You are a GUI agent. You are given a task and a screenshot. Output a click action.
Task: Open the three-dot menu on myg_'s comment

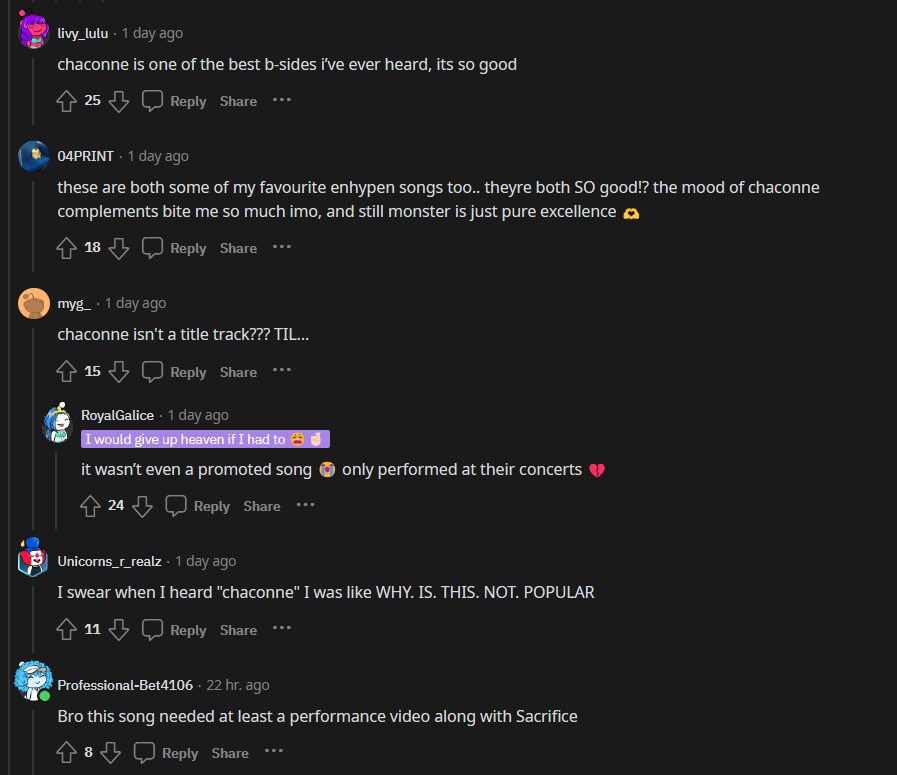282,371
